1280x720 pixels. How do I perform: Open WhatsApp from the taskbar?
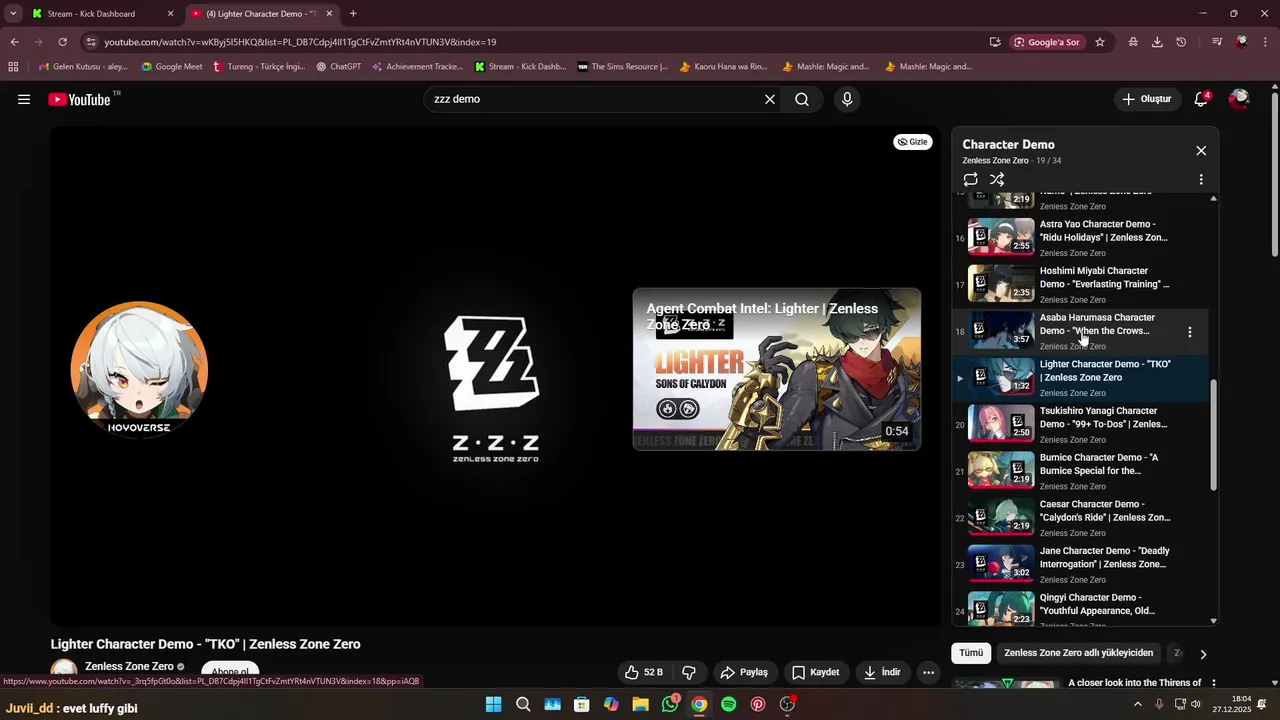[670, 704]
